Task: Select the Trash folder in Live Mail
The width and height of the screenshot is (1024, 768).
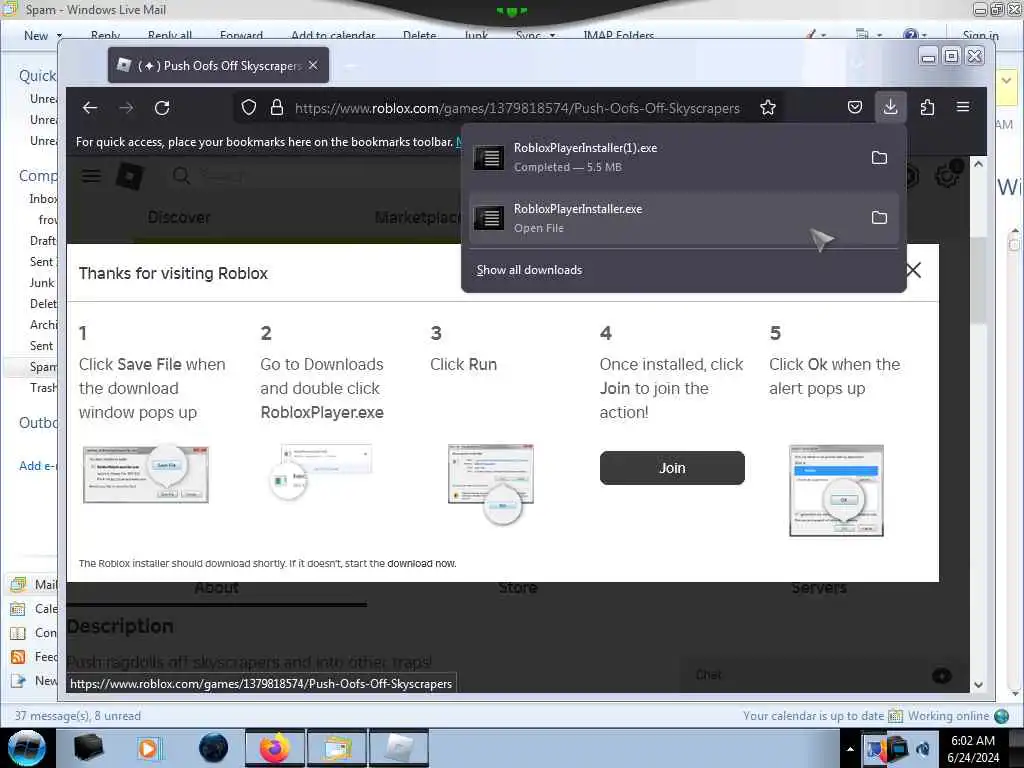Action: click(x=43, y=388)
